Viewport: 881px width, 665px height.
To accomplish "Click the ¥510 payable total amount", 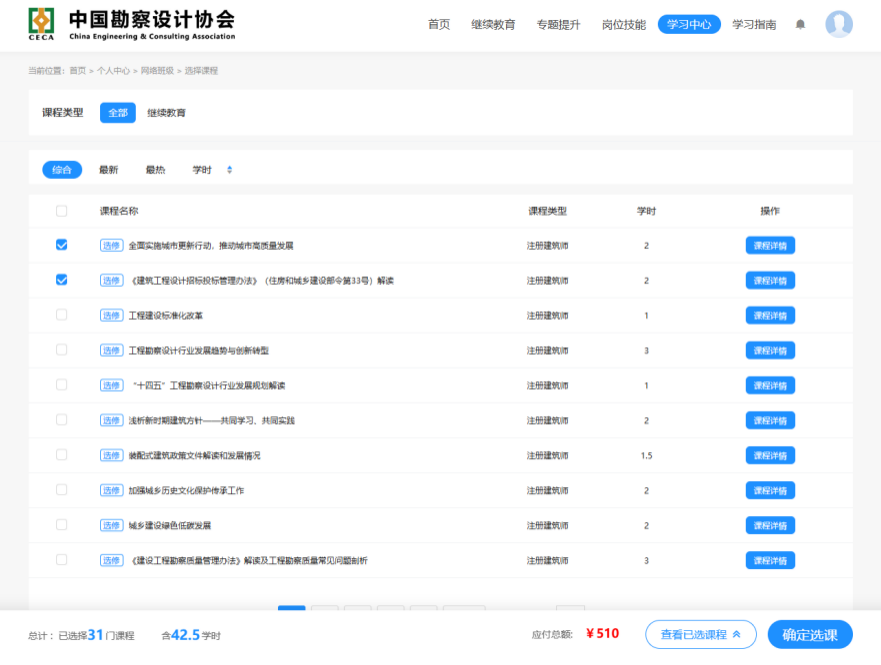I will point(602,634).
